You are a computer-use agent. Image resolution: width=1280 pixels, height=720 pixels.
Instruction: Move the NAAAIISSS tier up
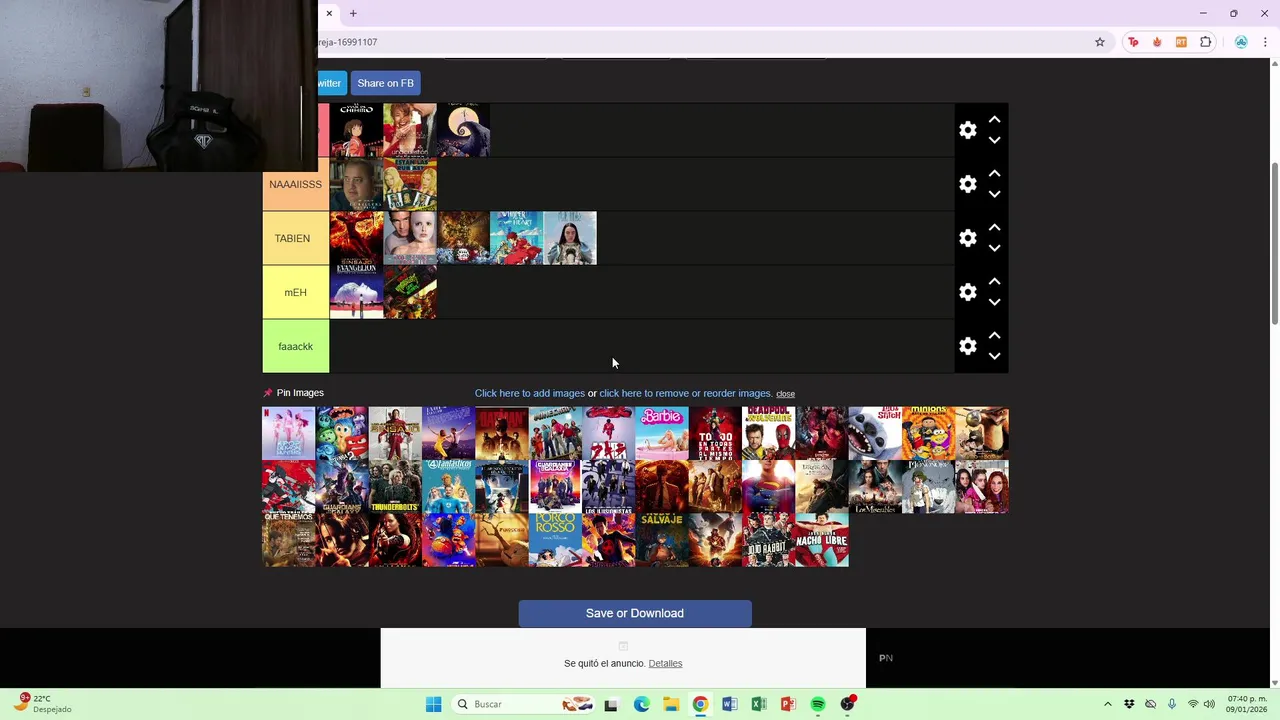[x=994, y=173]
